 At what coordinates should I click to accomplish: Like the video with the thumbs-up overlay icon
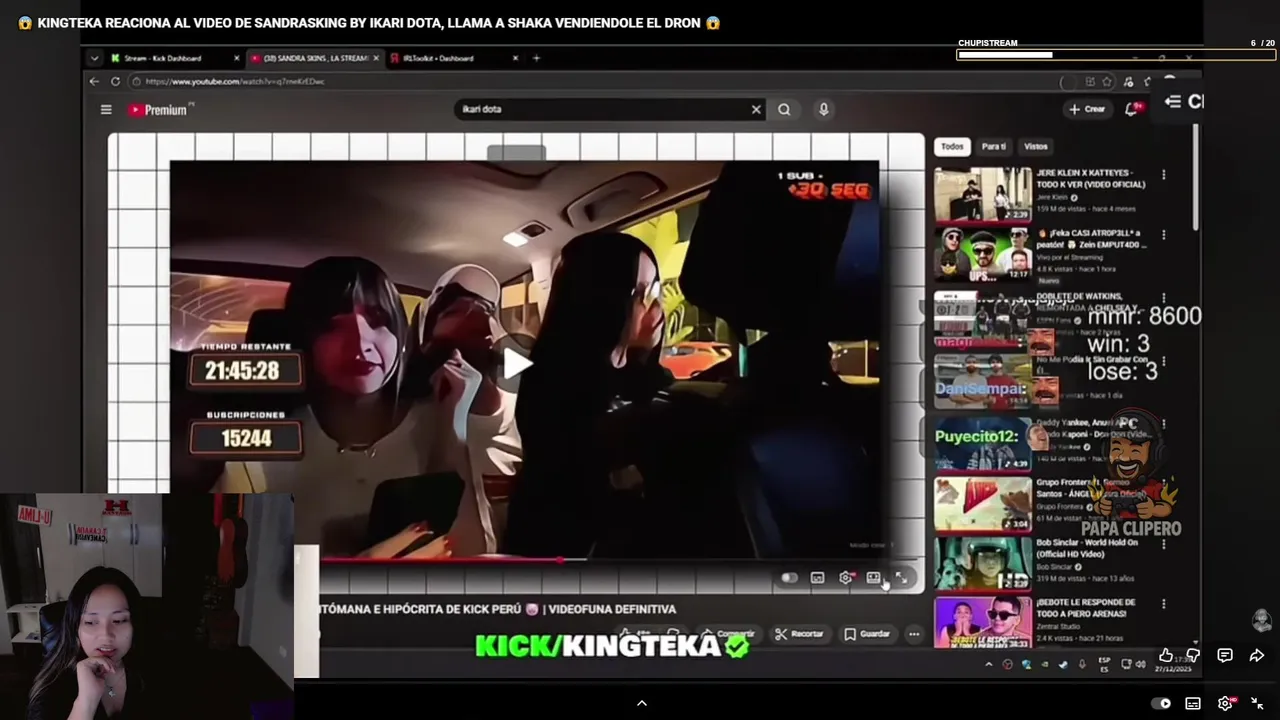click(x=1166, y=656)
